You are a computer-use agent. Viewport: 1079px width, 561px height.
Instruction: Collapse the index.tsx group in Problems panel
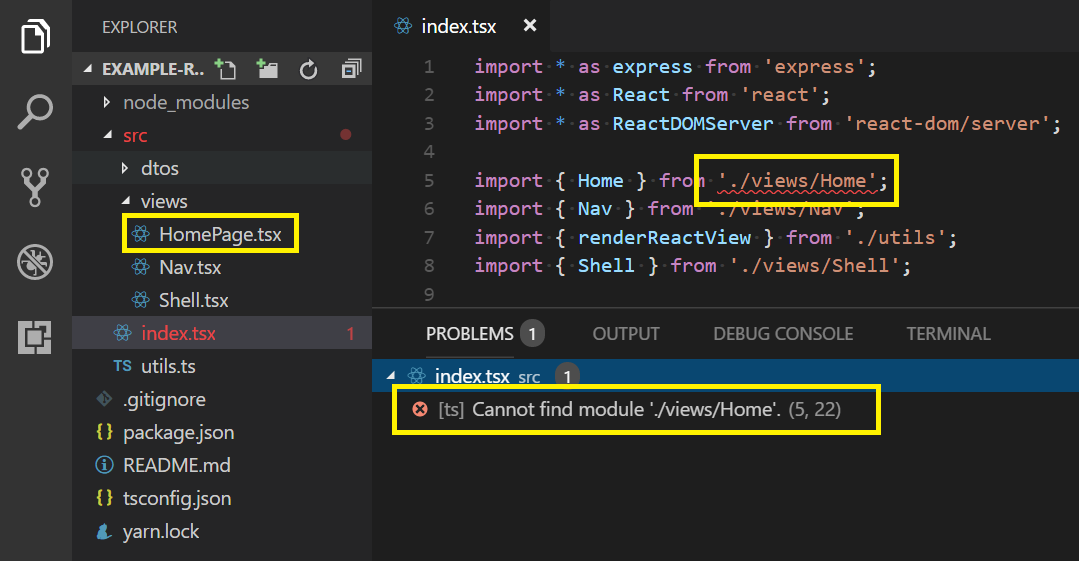[x=391, y=376]
